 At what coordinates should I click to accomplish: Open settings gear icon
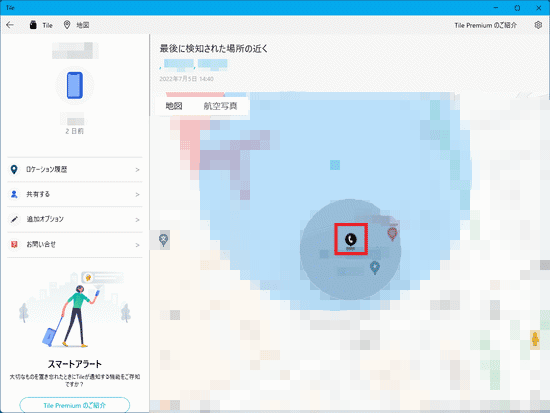pyautogui.click(x=538, y=25)
